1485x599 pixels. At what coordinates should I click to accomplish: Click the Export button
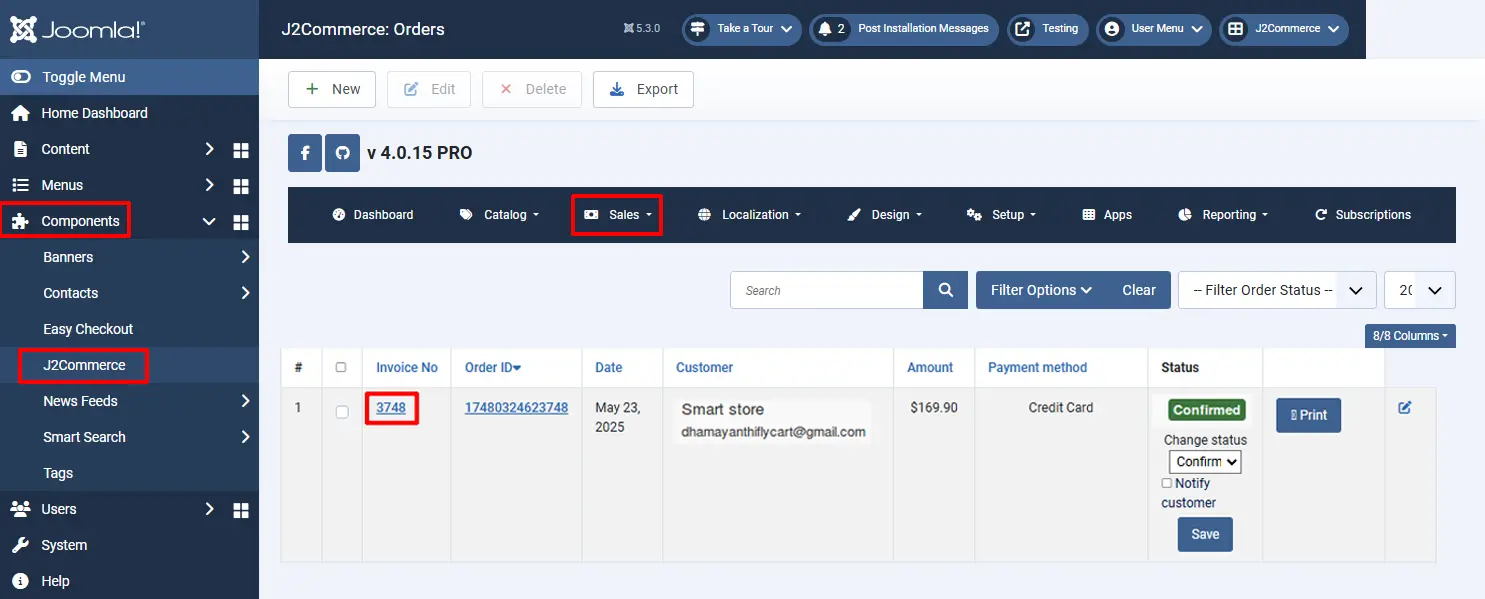pyautogui.click(x=643, y=89)
